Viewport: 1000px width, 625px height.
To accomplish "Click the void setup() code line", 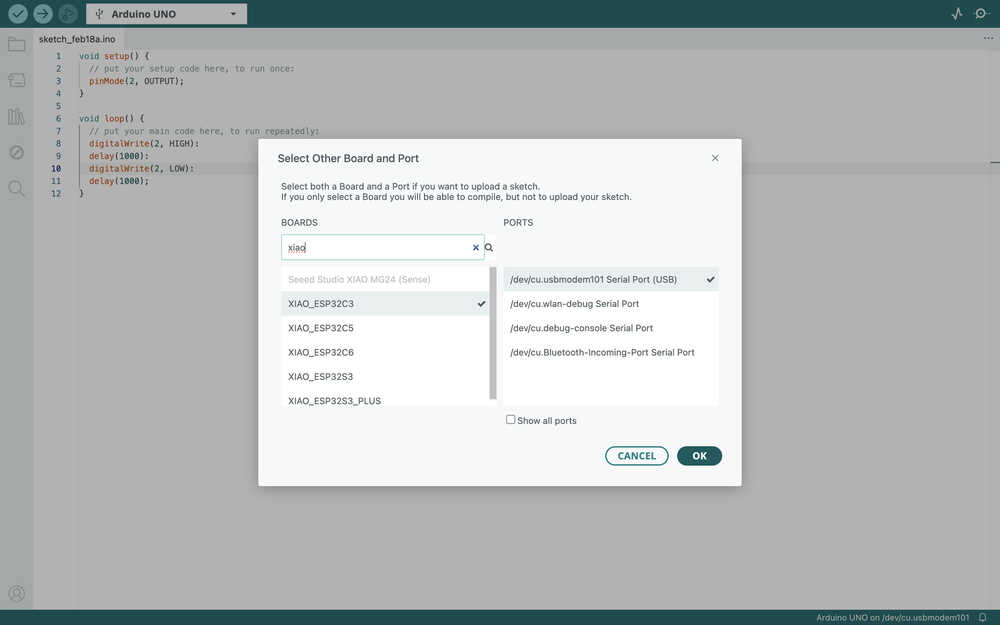I will coord(114,56).
